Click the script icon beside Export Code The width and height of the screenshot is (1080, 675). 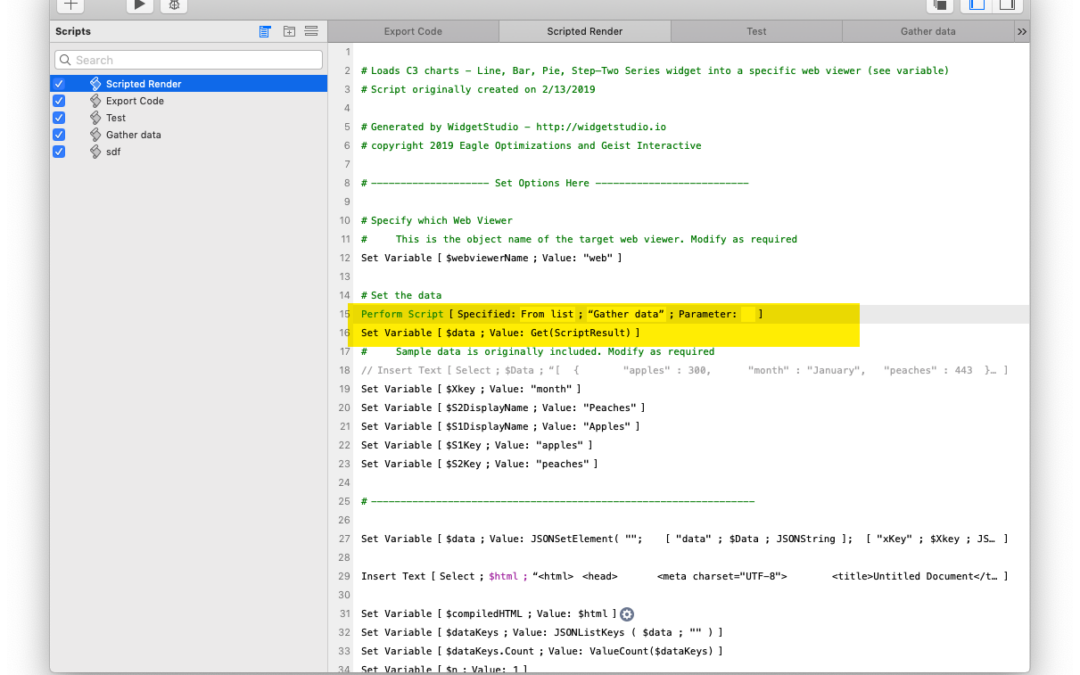click(x=95, y=101)
